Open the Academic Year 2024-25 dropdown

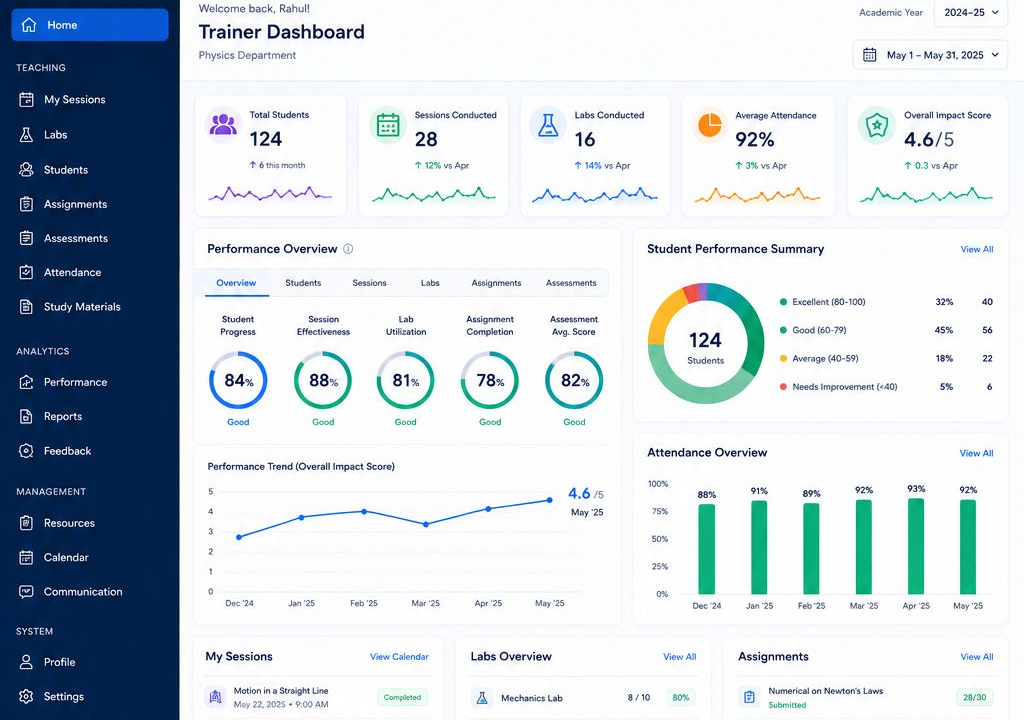coord(971,12)
